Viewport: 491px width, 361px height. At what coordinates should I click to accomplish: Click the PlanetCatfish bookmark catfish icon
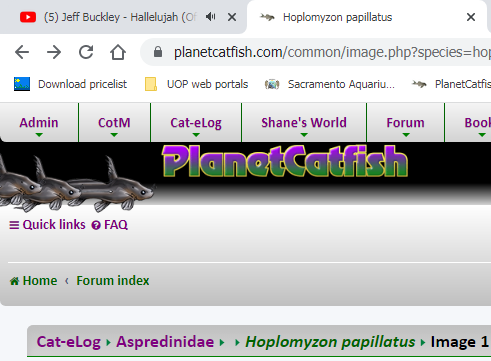coord(419,84)
